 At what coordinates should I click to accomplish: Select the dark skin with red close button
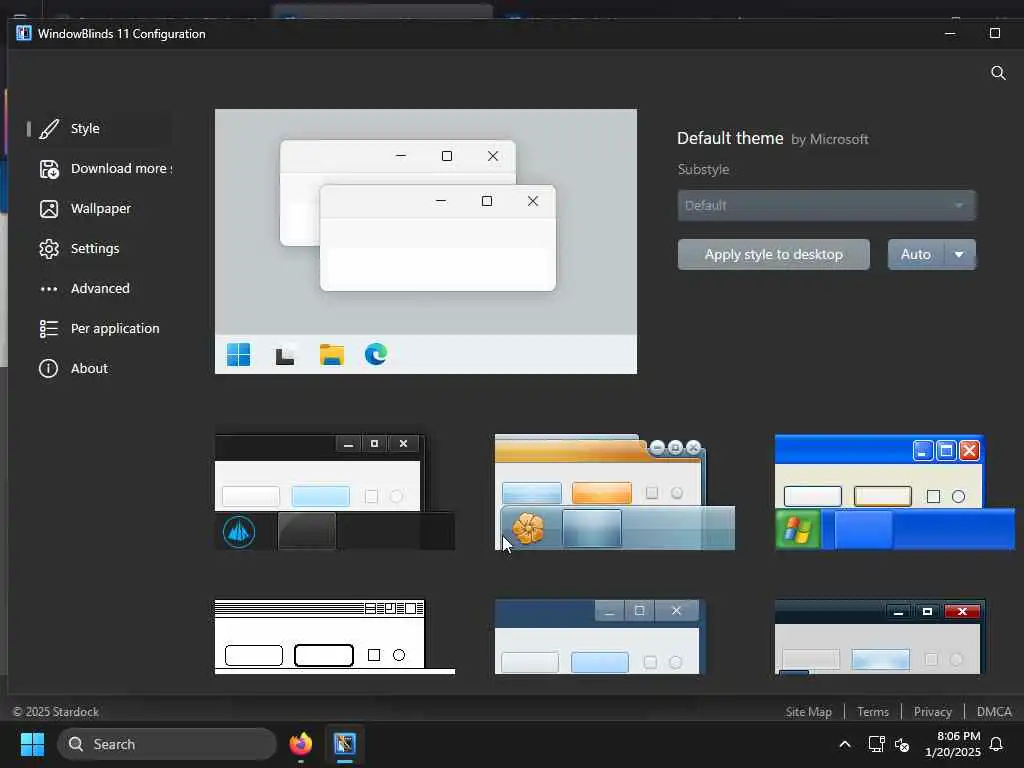[879, 637]
